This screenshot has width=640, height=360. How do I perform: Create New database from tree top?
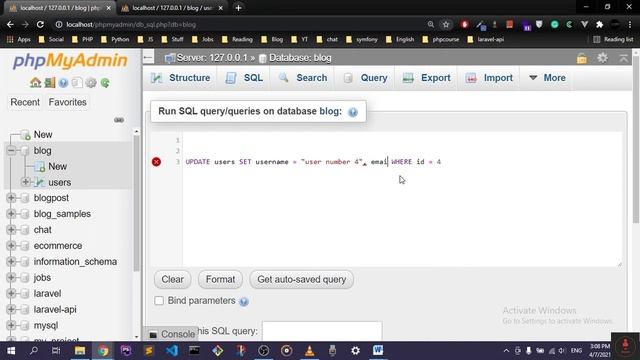coord(42,135)
